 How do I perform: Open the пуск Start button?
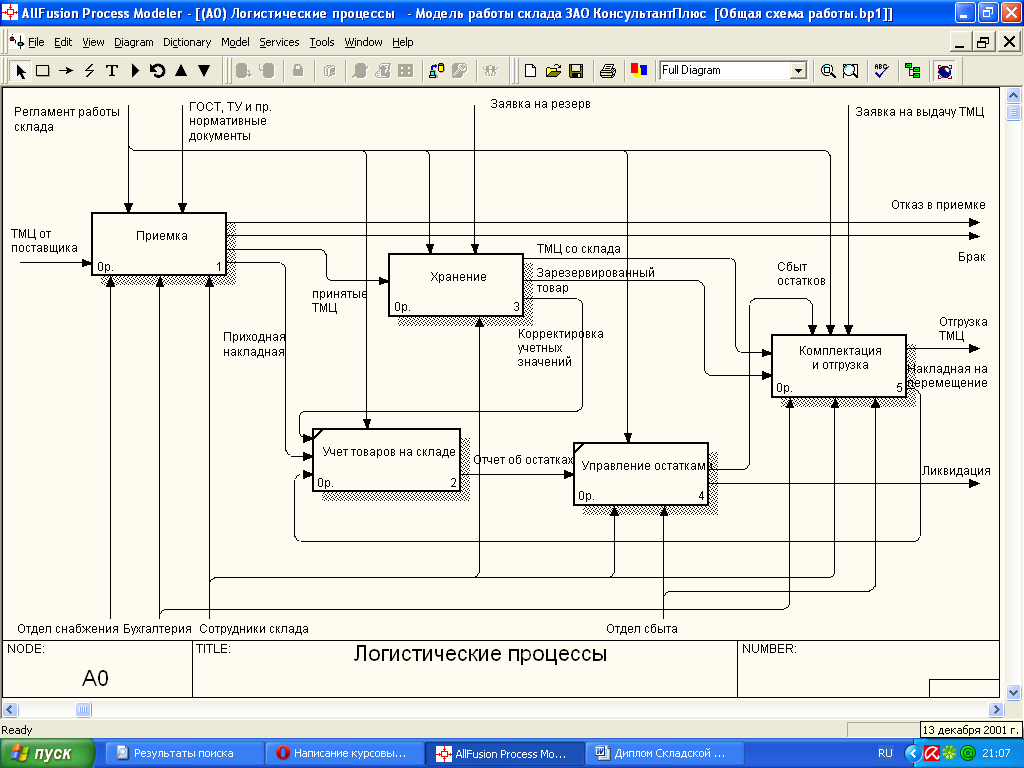(47, 754)
